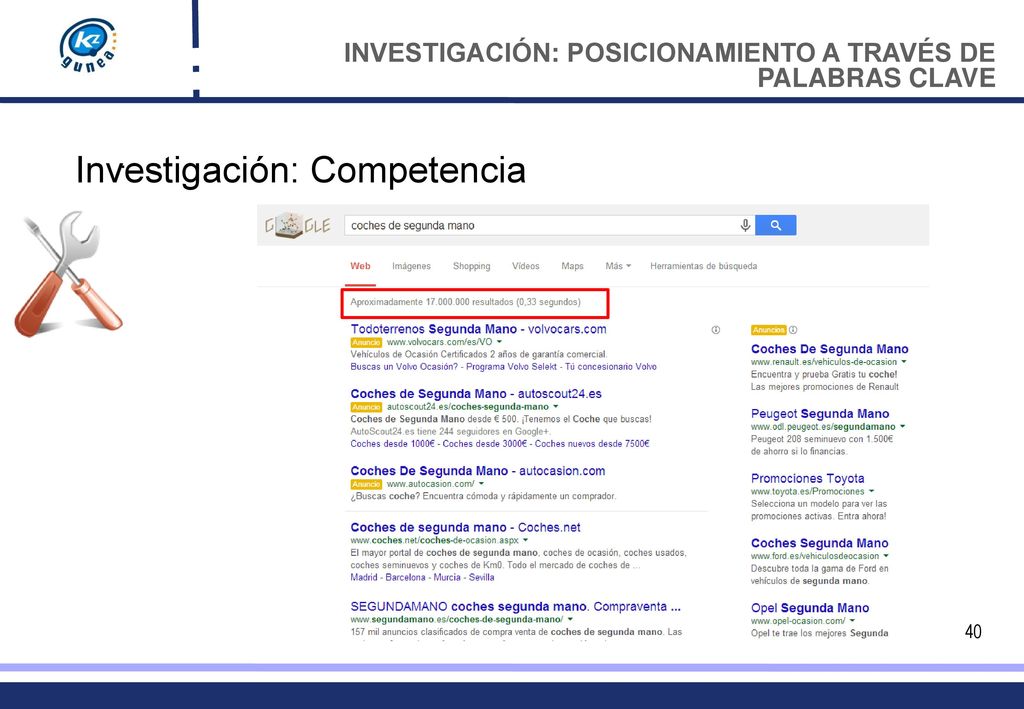Expand the Más dropdown menu
The width and height of the screenshot is (1024, 709).
(618, 266)
